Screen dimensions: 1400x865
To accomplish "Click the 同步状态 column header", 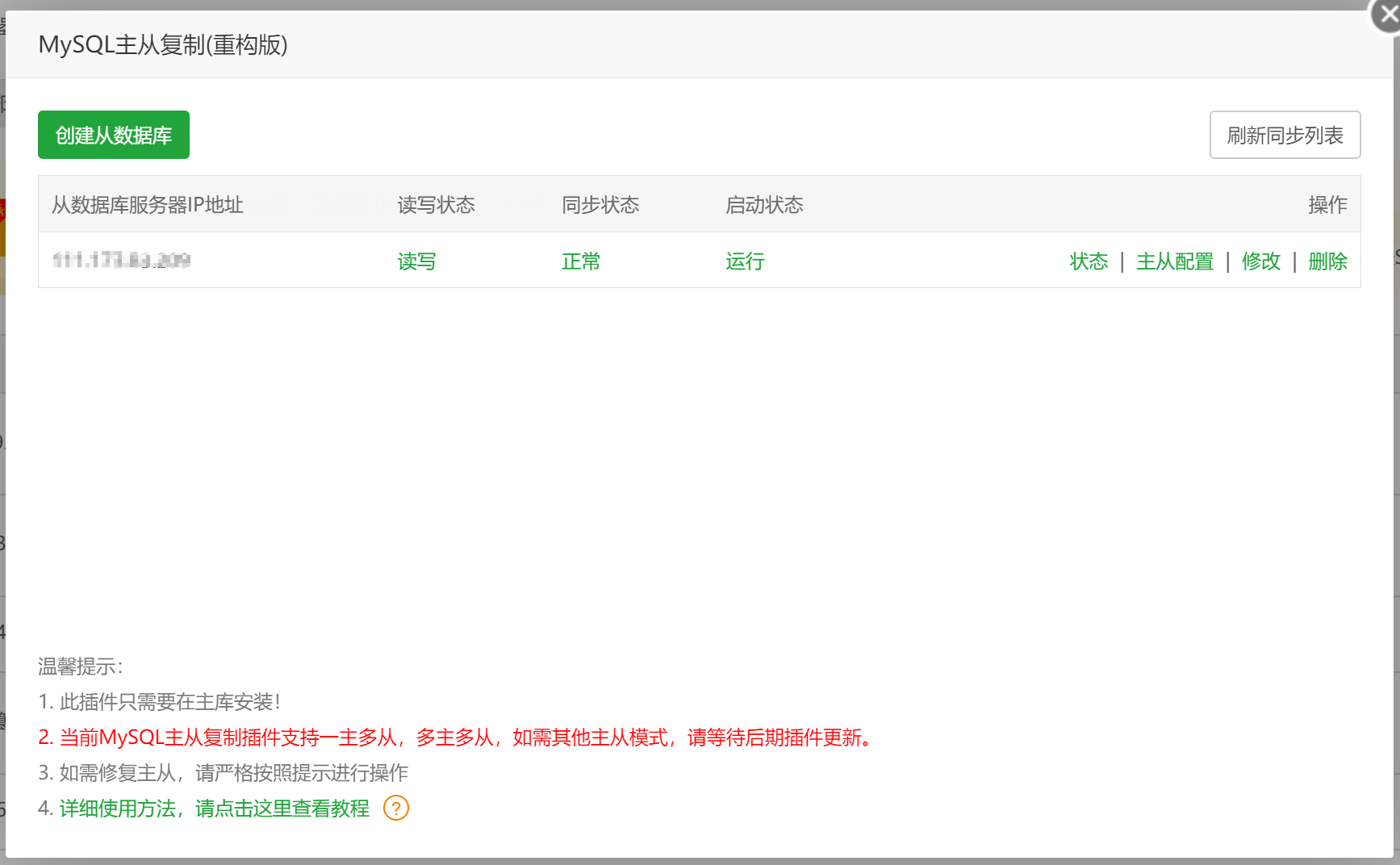I will coord(600,205).
